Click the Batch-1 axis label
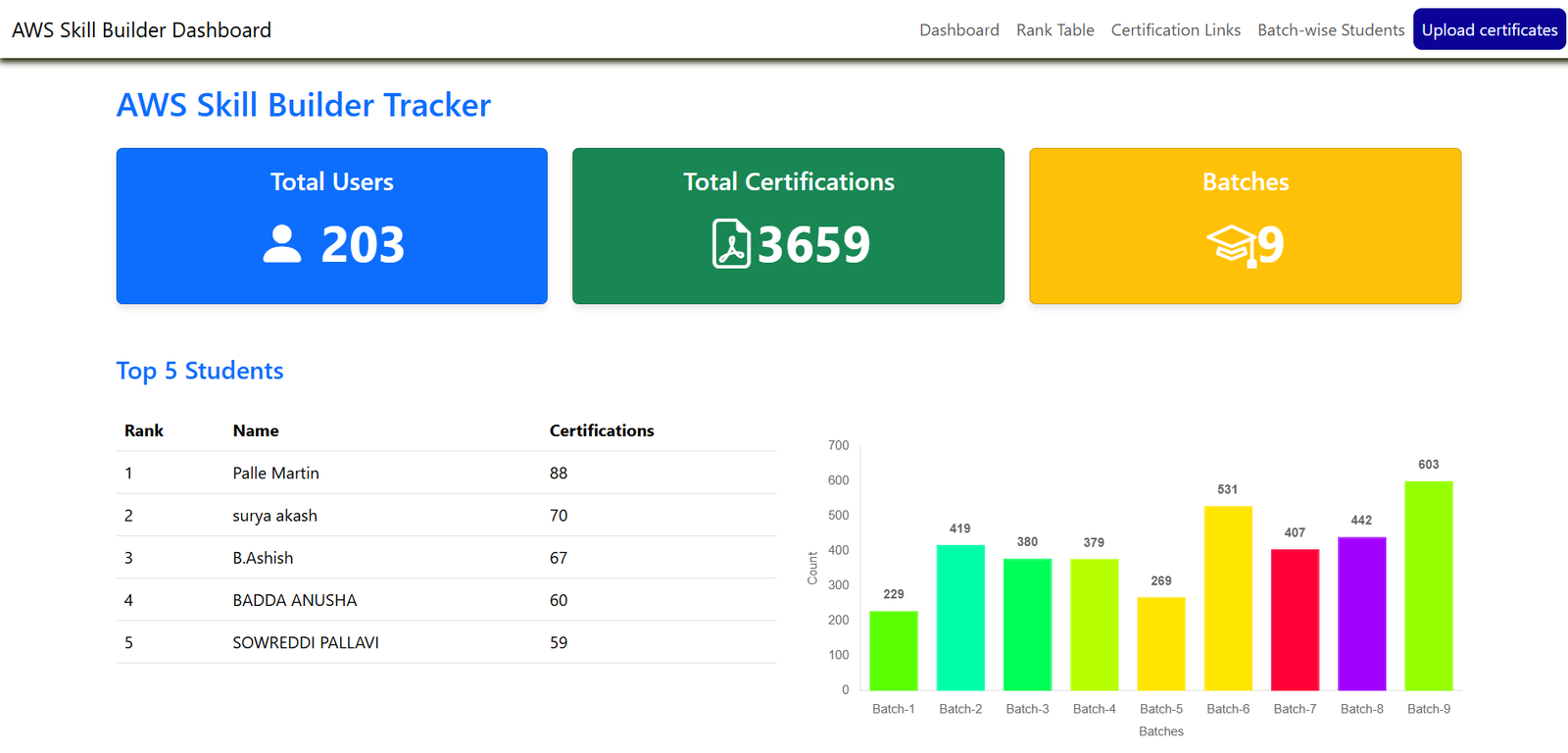This screenshot has height=753, width=1568. (x=894, y=709)
